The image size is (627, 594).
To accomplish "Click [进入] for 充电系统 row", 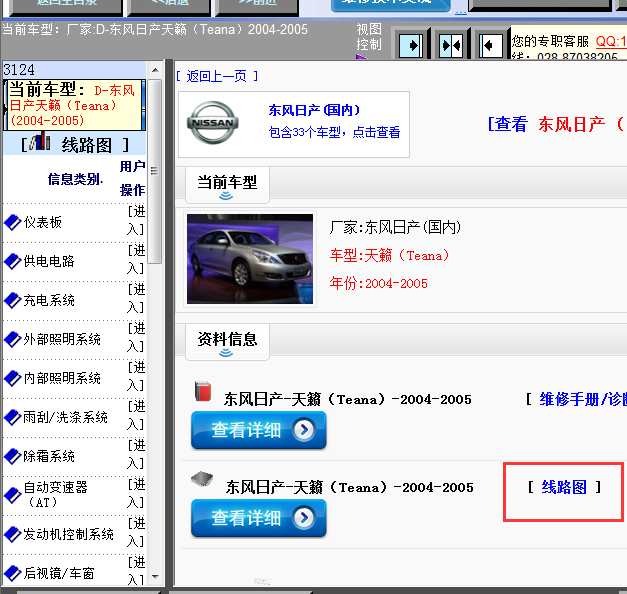I will click(136, 298).
